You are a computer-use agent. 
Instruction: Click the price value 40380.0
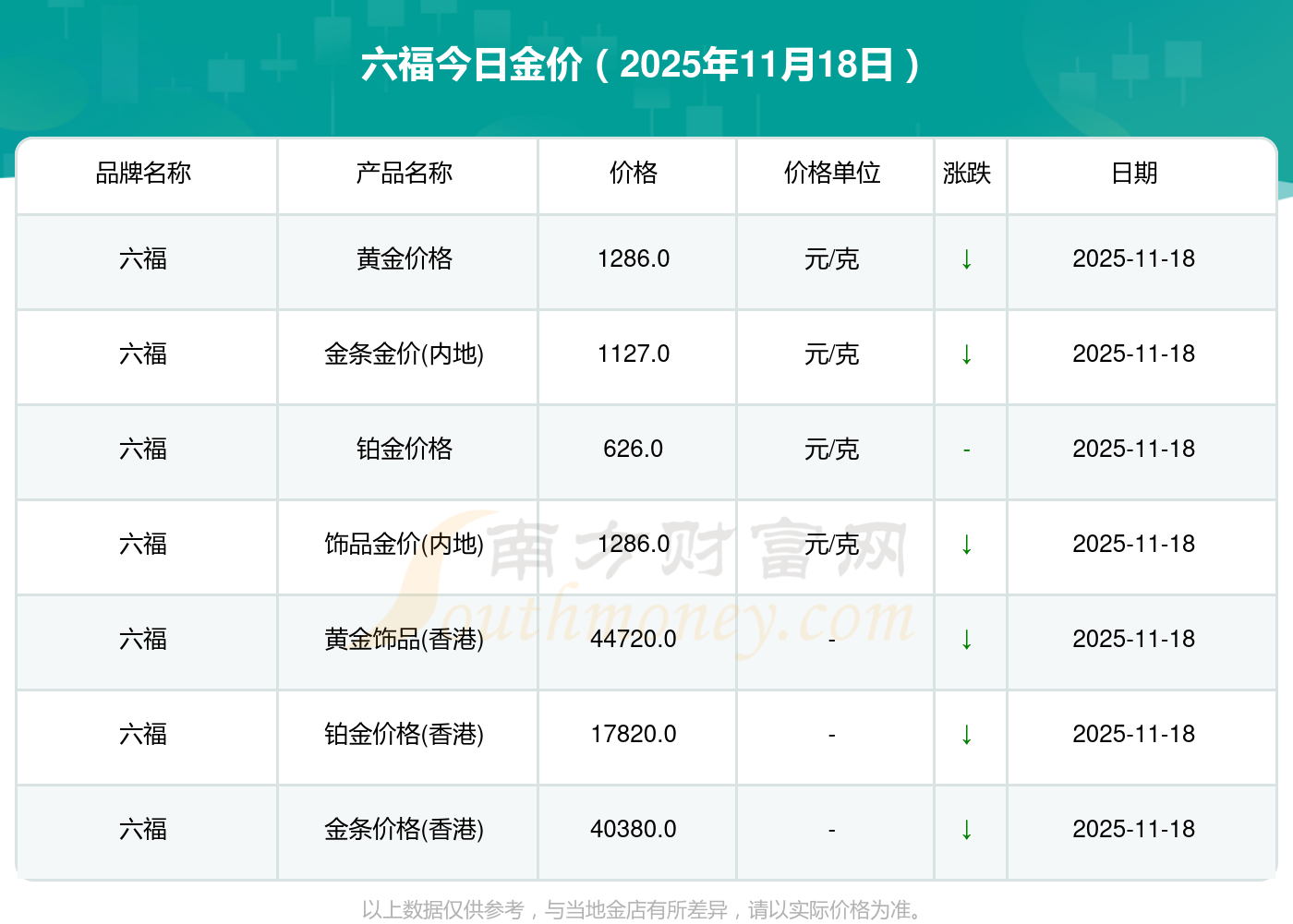coord(634,829)
